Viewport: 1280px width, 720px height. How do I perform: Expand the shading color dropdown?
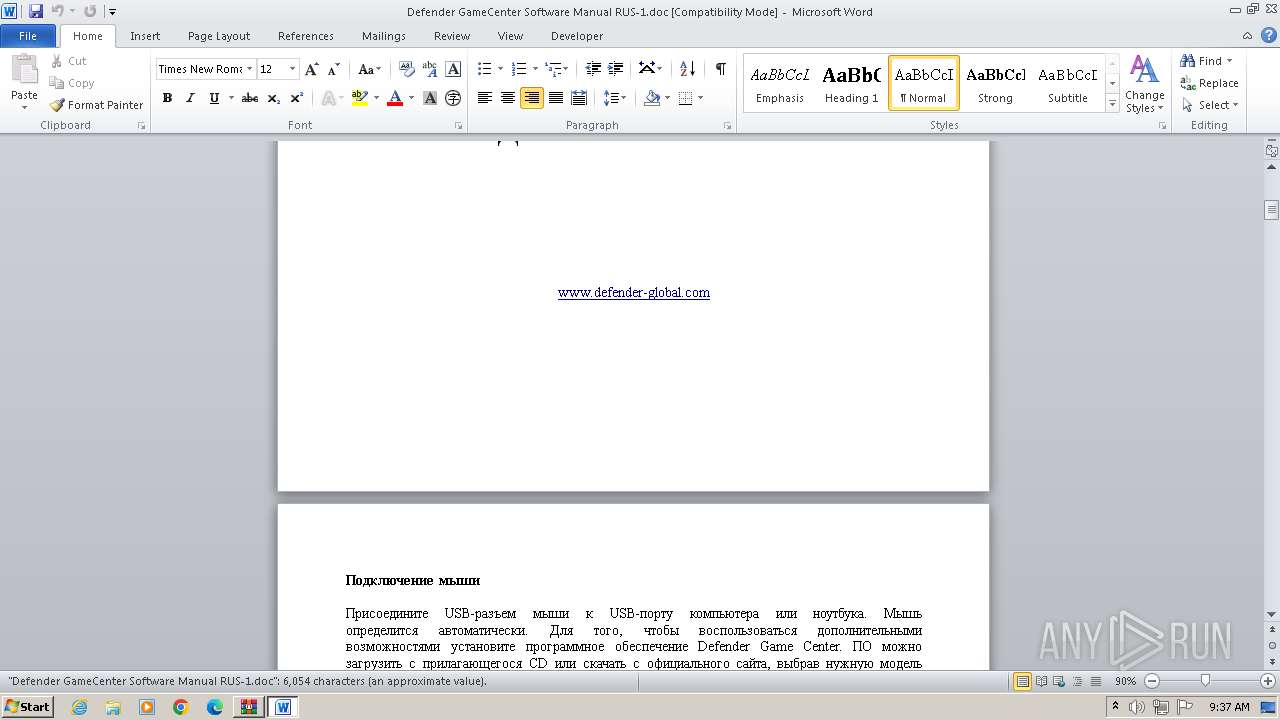click(666, 98)
